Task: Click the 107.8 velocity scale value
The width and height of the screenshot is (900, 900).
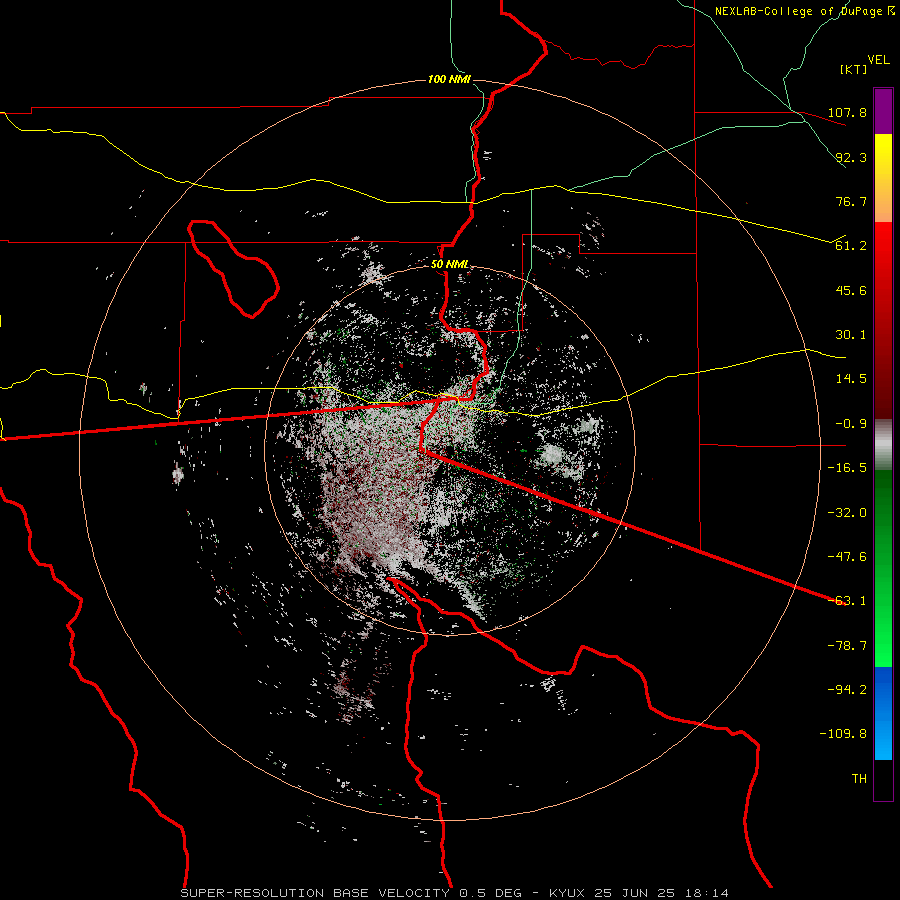Action: click(847, 112)
